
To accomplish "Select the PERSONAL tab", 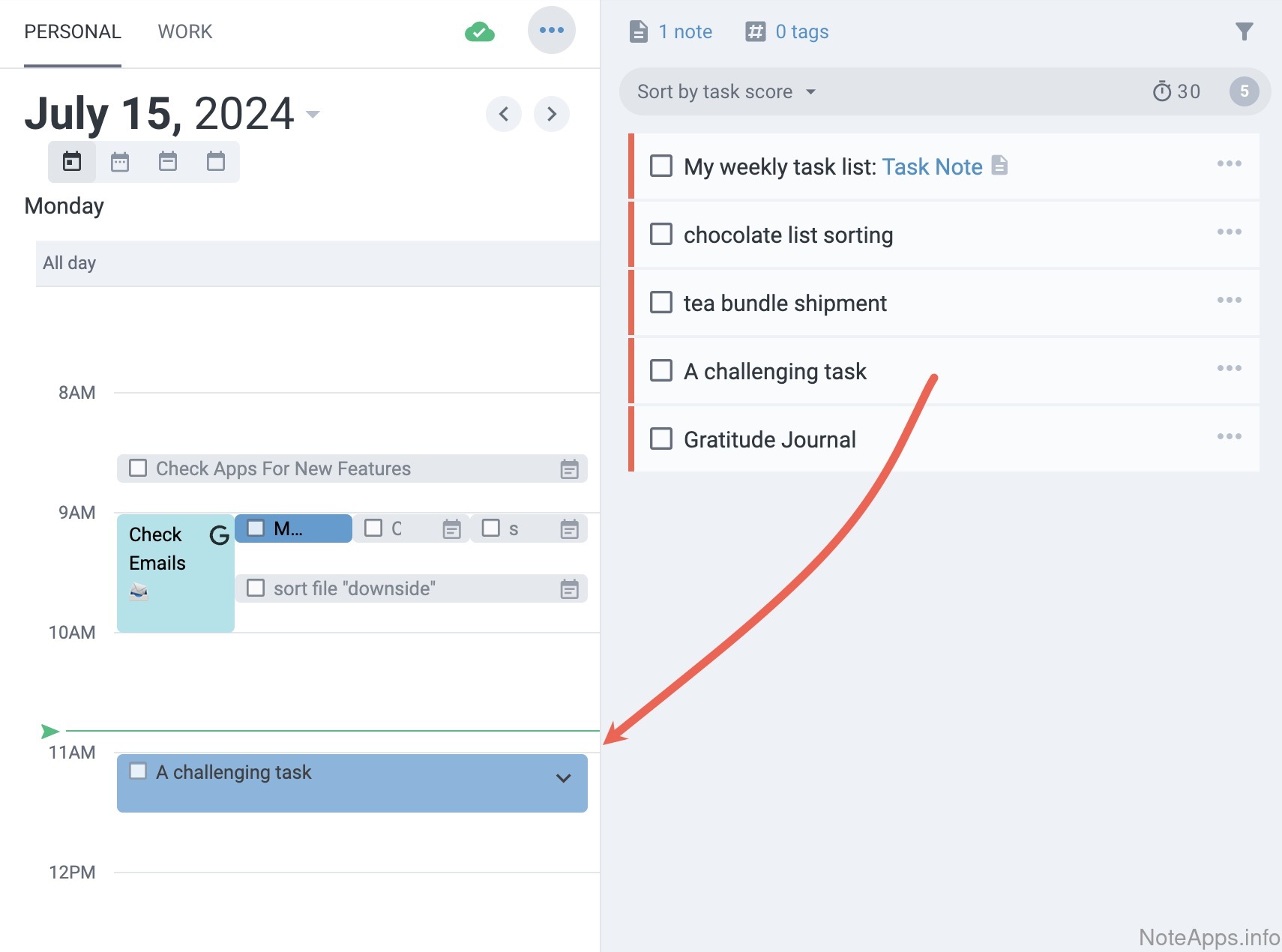I will [72, 31].
